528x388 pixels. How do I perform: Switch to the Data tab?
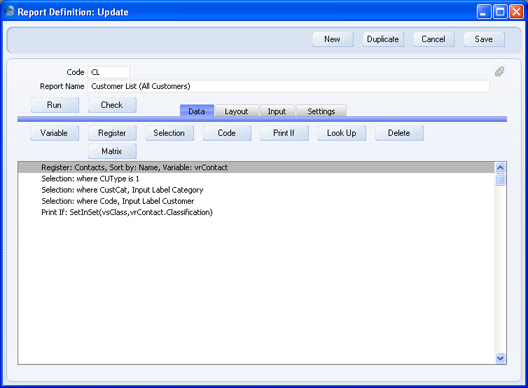(x=197, y=111)
